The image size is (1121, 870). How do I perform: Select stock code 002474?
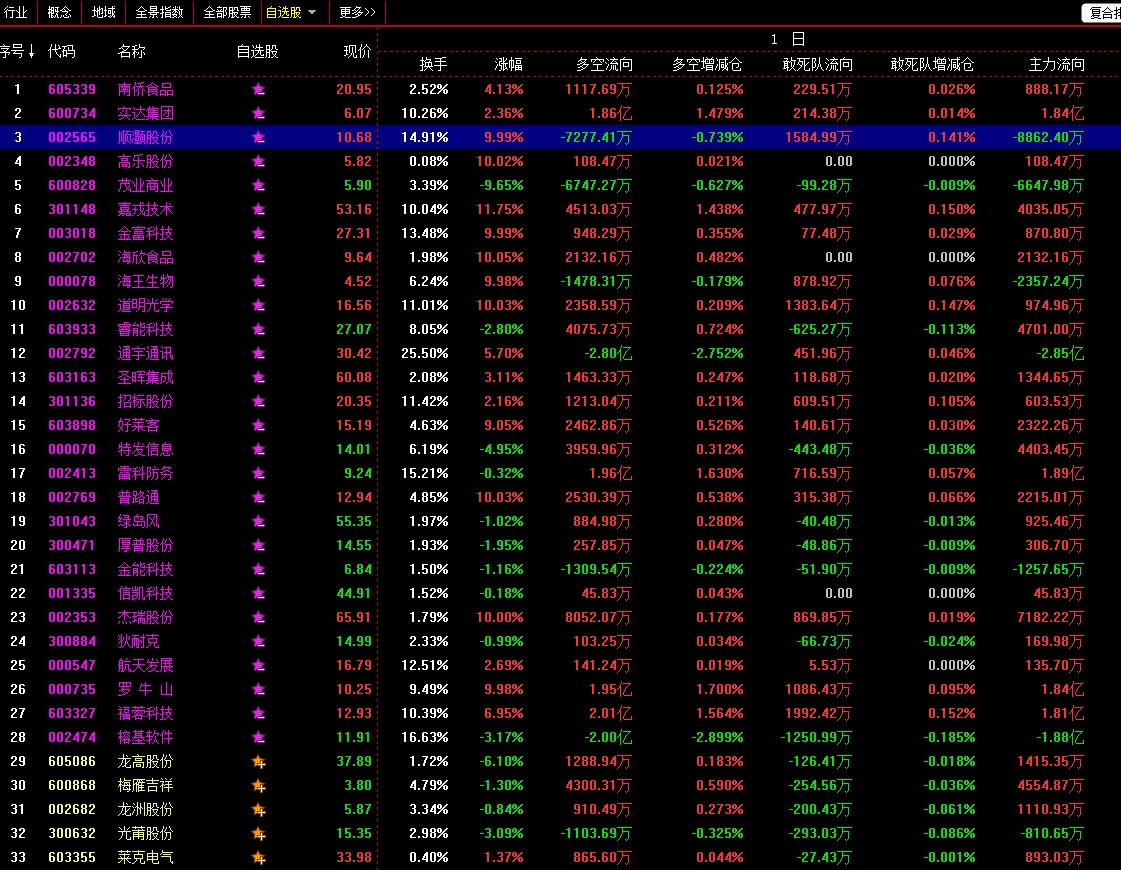click(71, 738)
